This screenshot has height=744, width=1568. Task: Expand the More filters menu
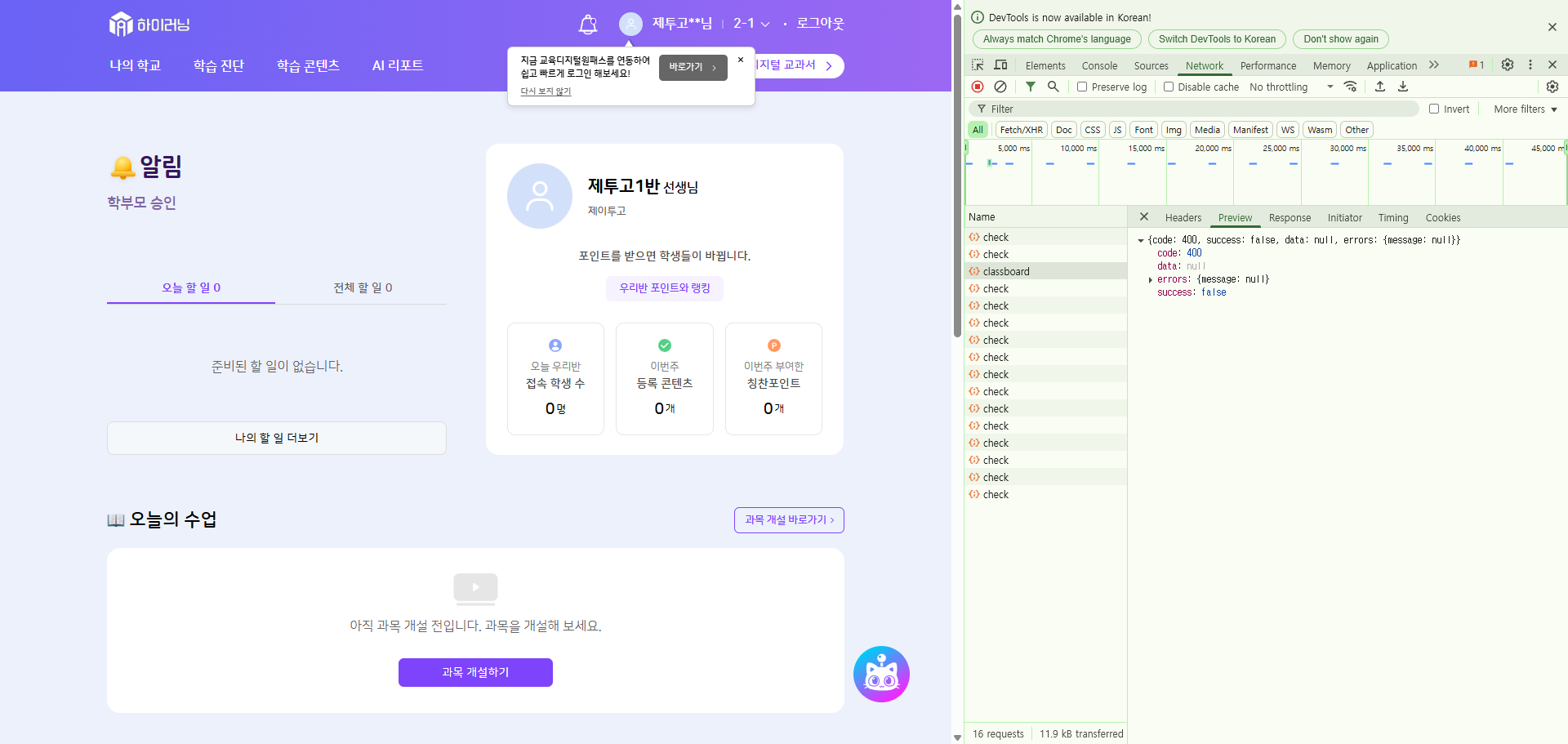1525,109
